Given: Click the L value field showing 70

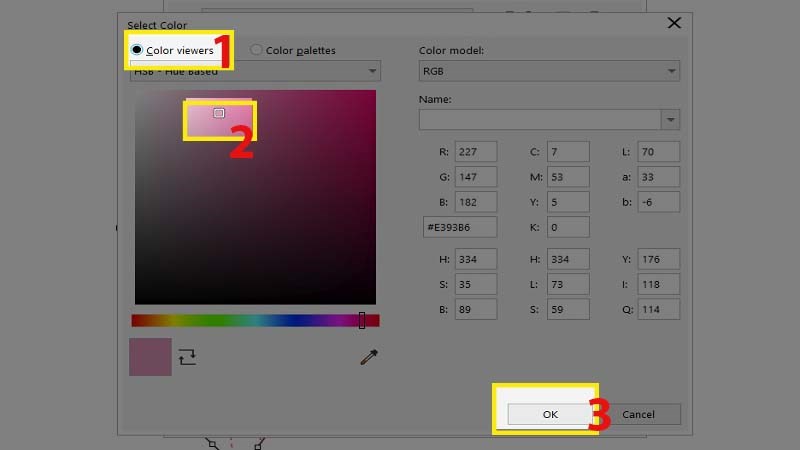Looking at the screenshot, I should [659, 153].
